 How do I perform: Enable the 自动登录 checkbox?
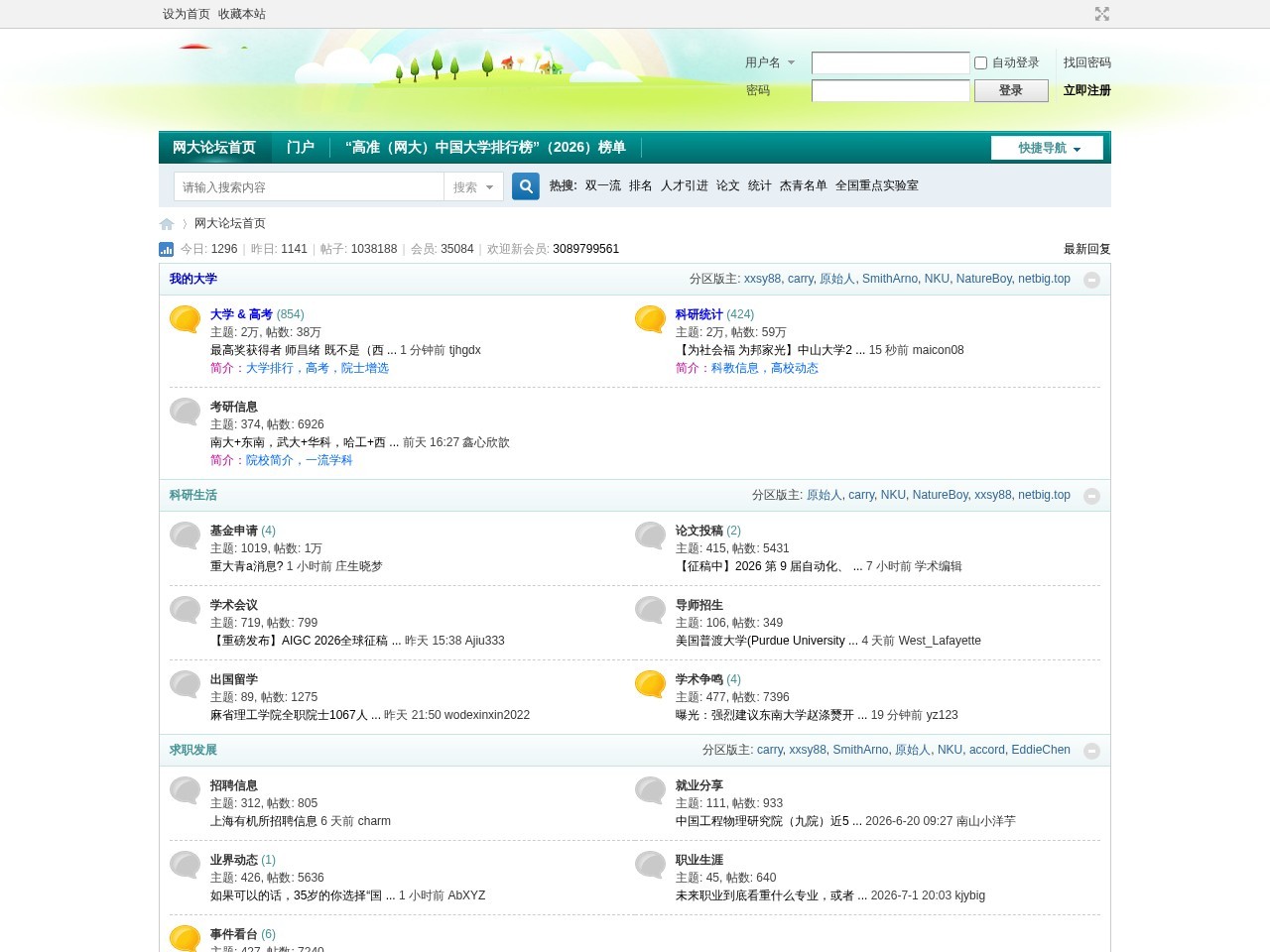point(981,62)
